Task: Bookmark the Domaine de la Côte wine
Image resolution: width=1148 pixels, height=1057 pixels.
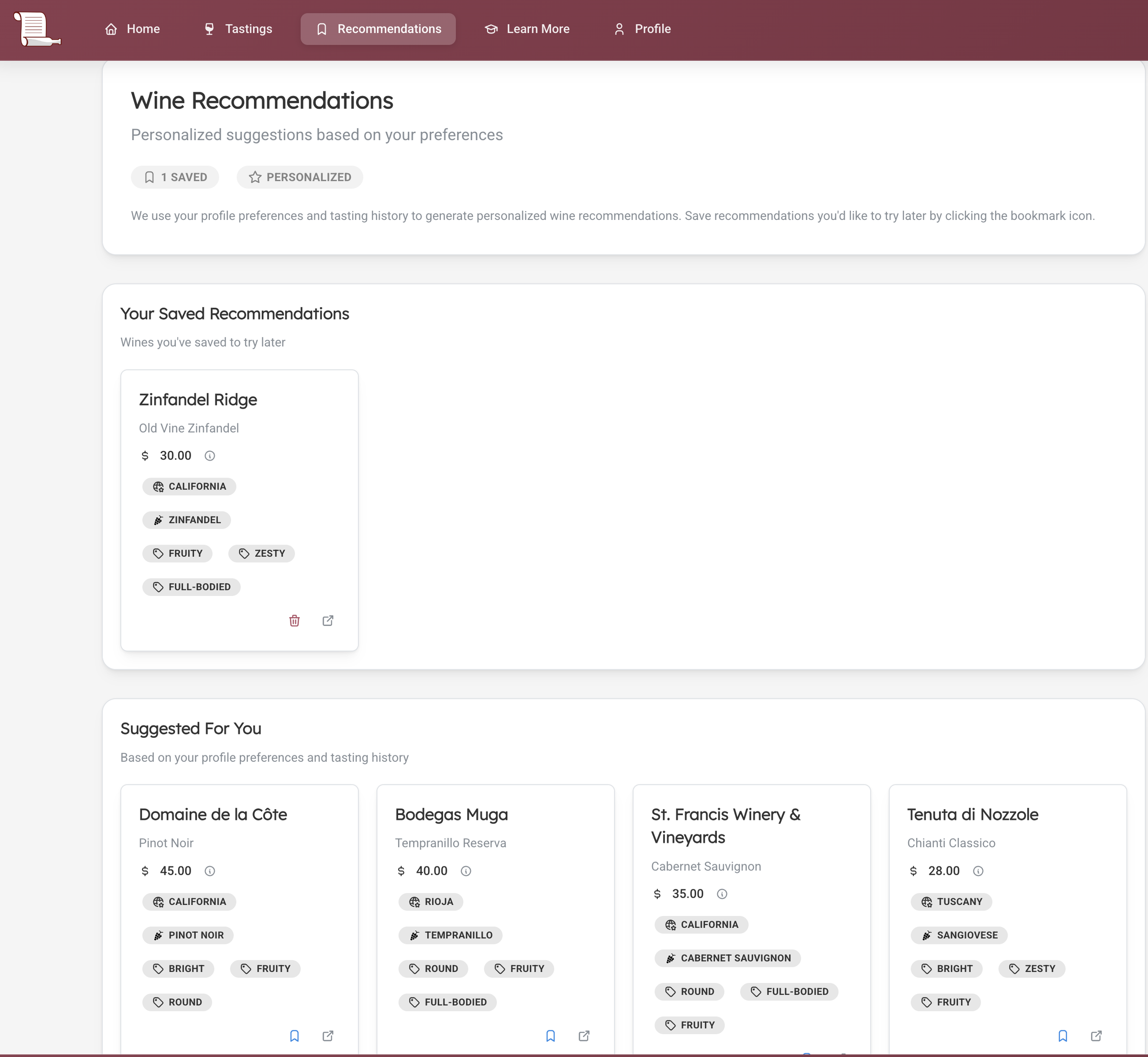Action: [x=294, y=1036]
